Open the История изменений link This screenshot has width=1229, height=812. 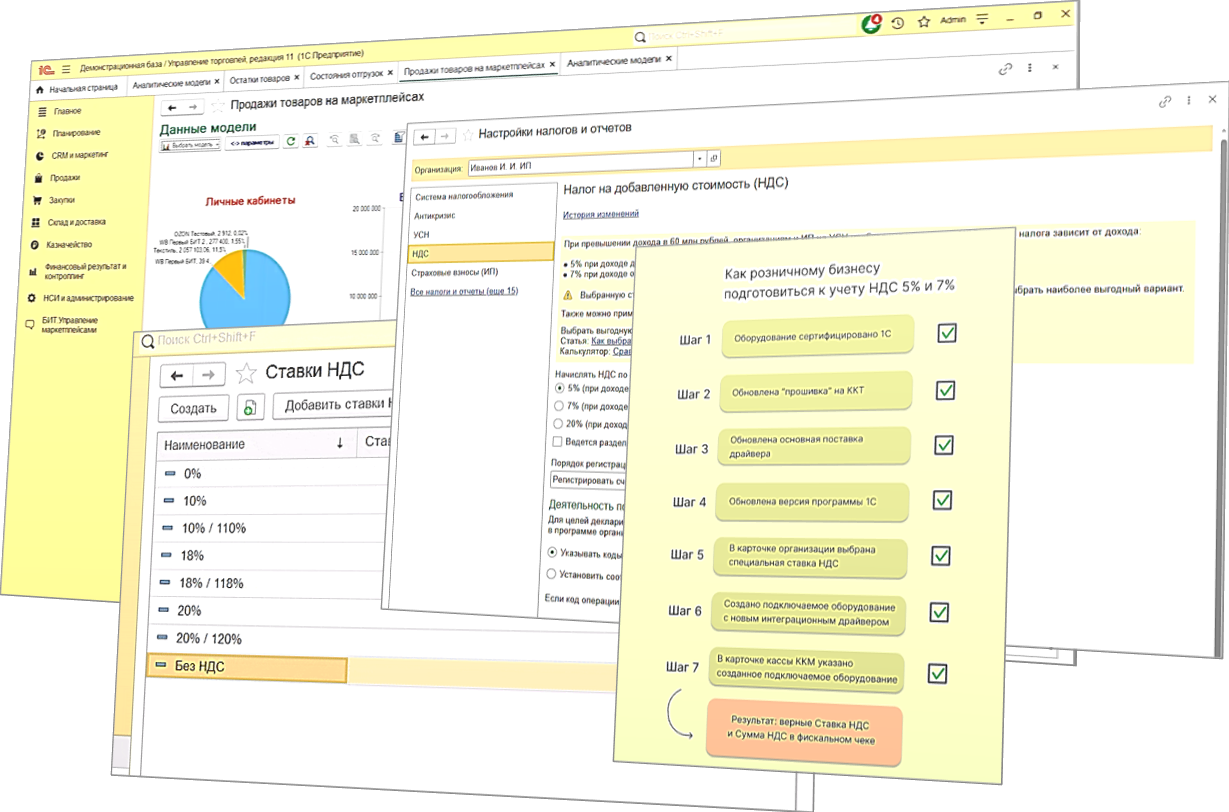tap(600, 214)
